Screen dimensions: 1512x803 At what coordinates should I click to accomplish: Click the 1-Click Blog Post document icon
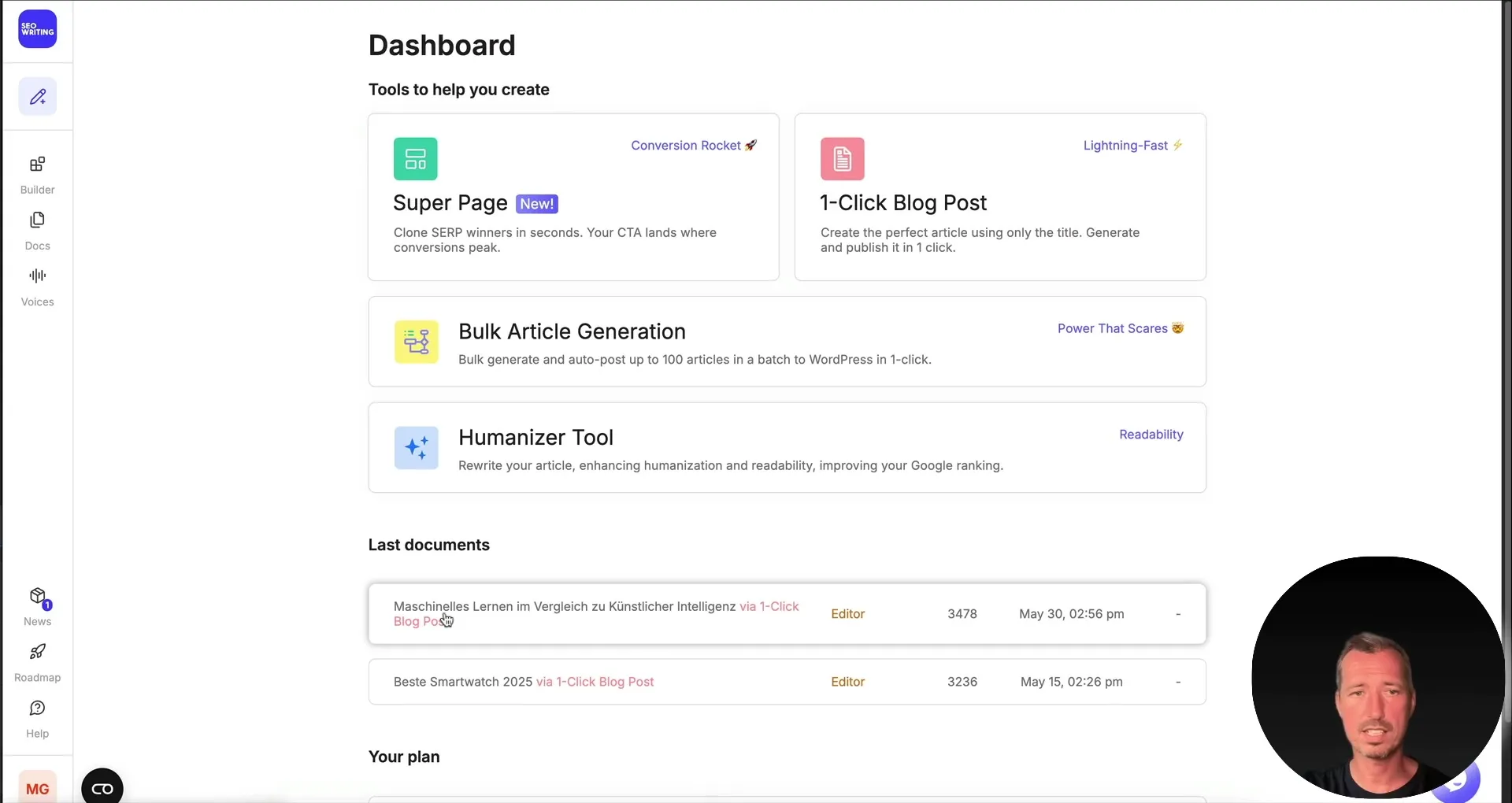pyautogui.click(x=842, y=158)
